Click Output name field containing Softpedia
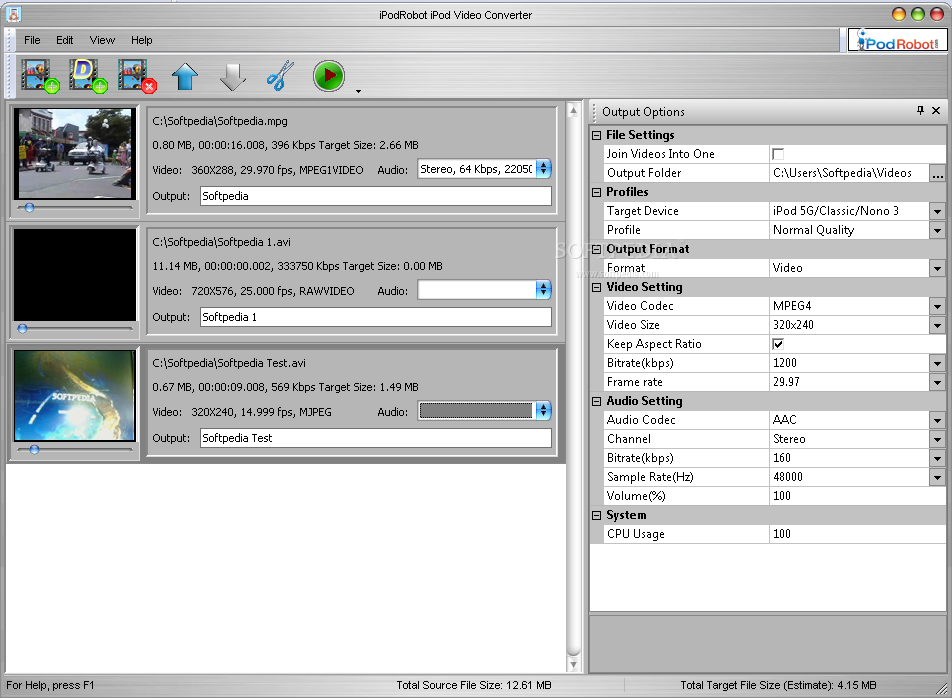 [x=376, y=196]
